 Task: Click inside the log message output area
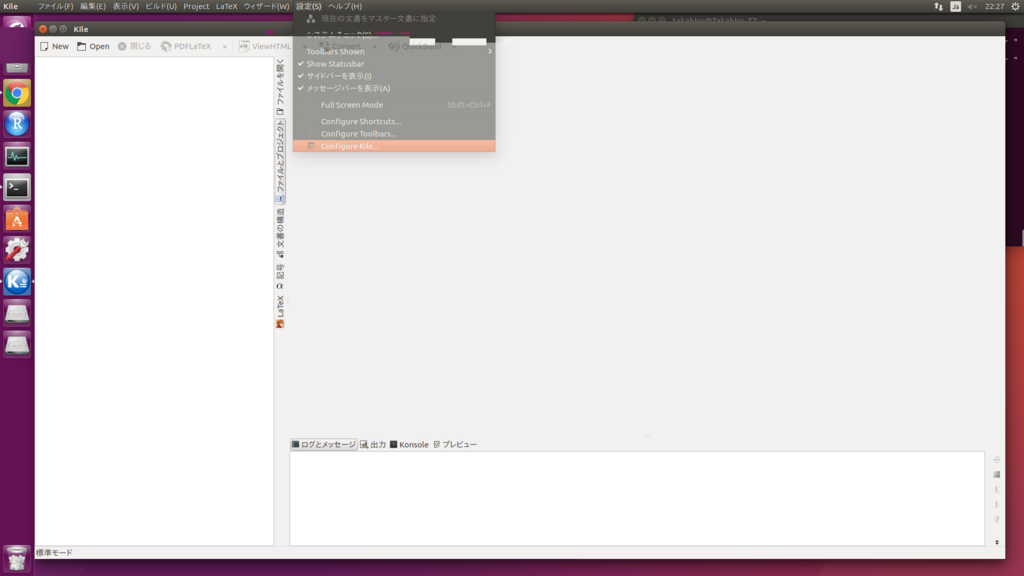click(637, 498)
